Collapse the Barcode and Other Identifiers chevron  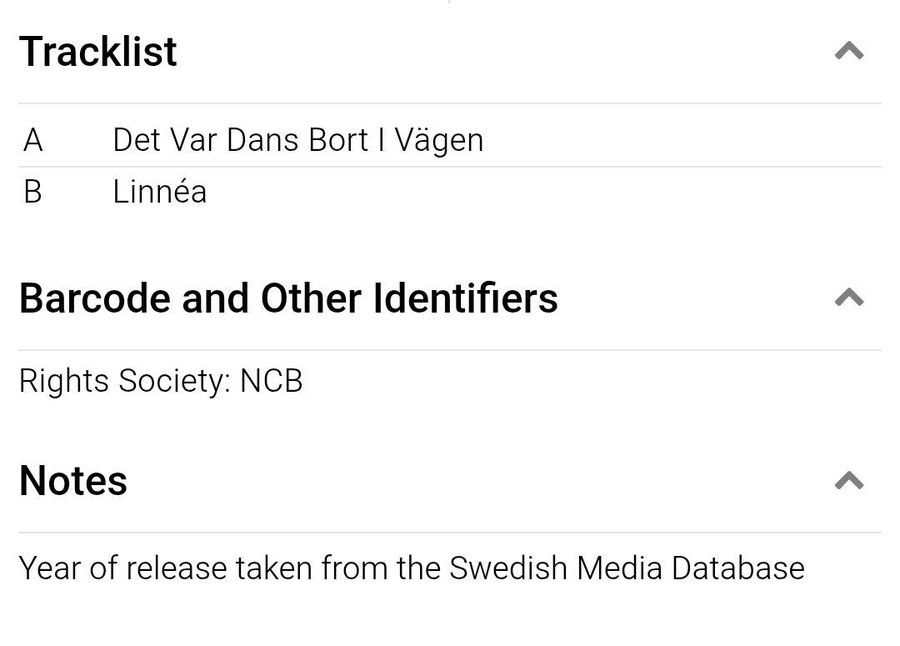tap(848, 297)
